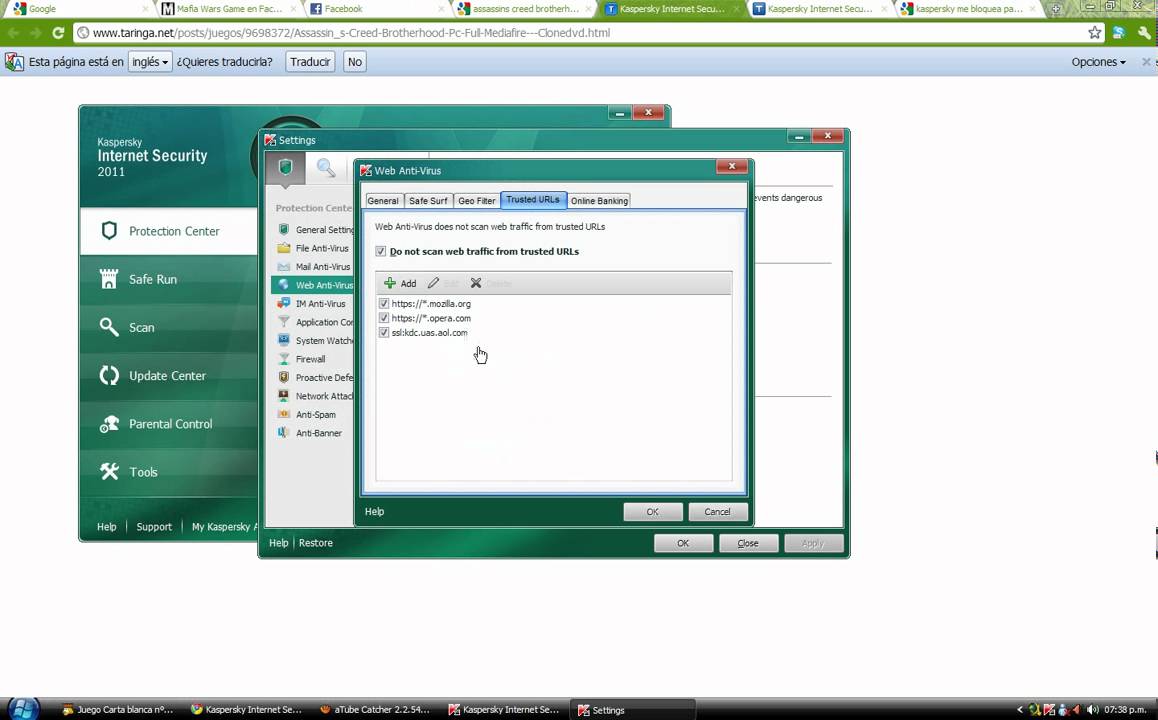1158x720 pixels.
Task: Click Traducir button
Action: 310,62
